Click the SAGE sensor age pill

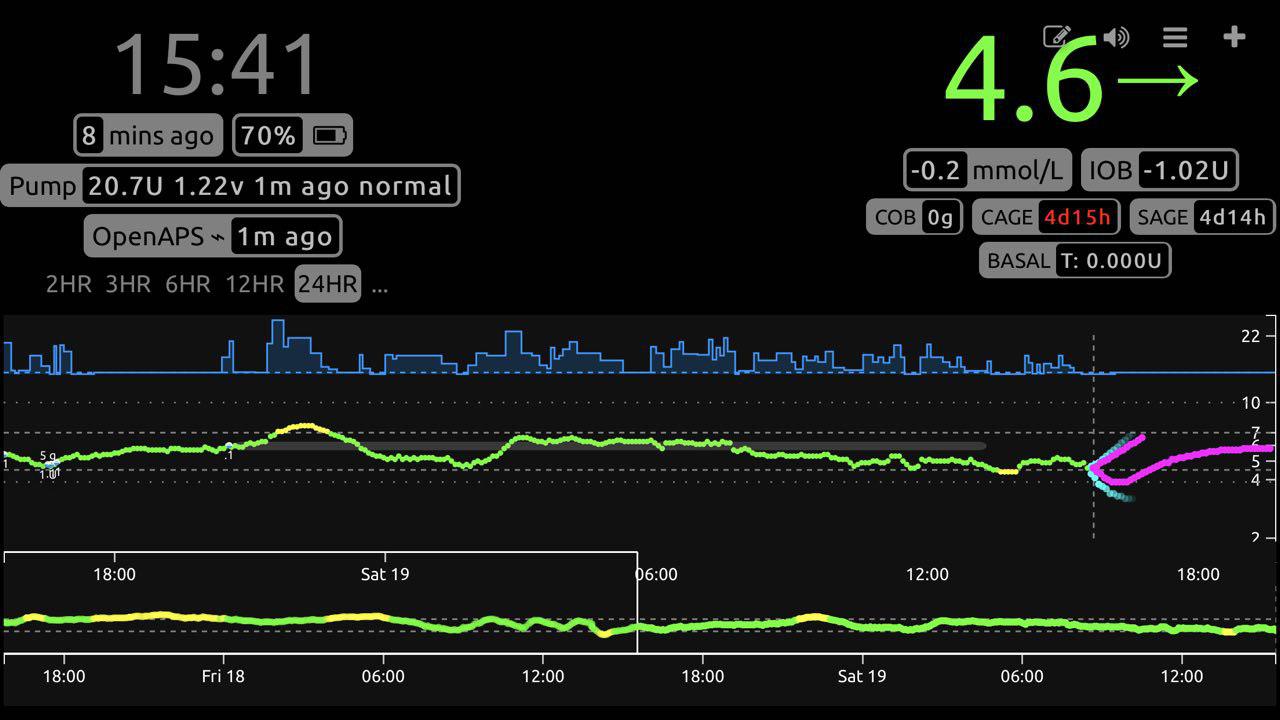1203,217
